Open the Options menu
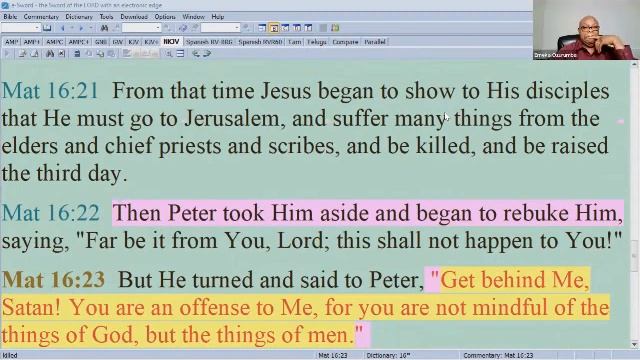The height and width of the screenshot is (360, 640). (165, 17)
